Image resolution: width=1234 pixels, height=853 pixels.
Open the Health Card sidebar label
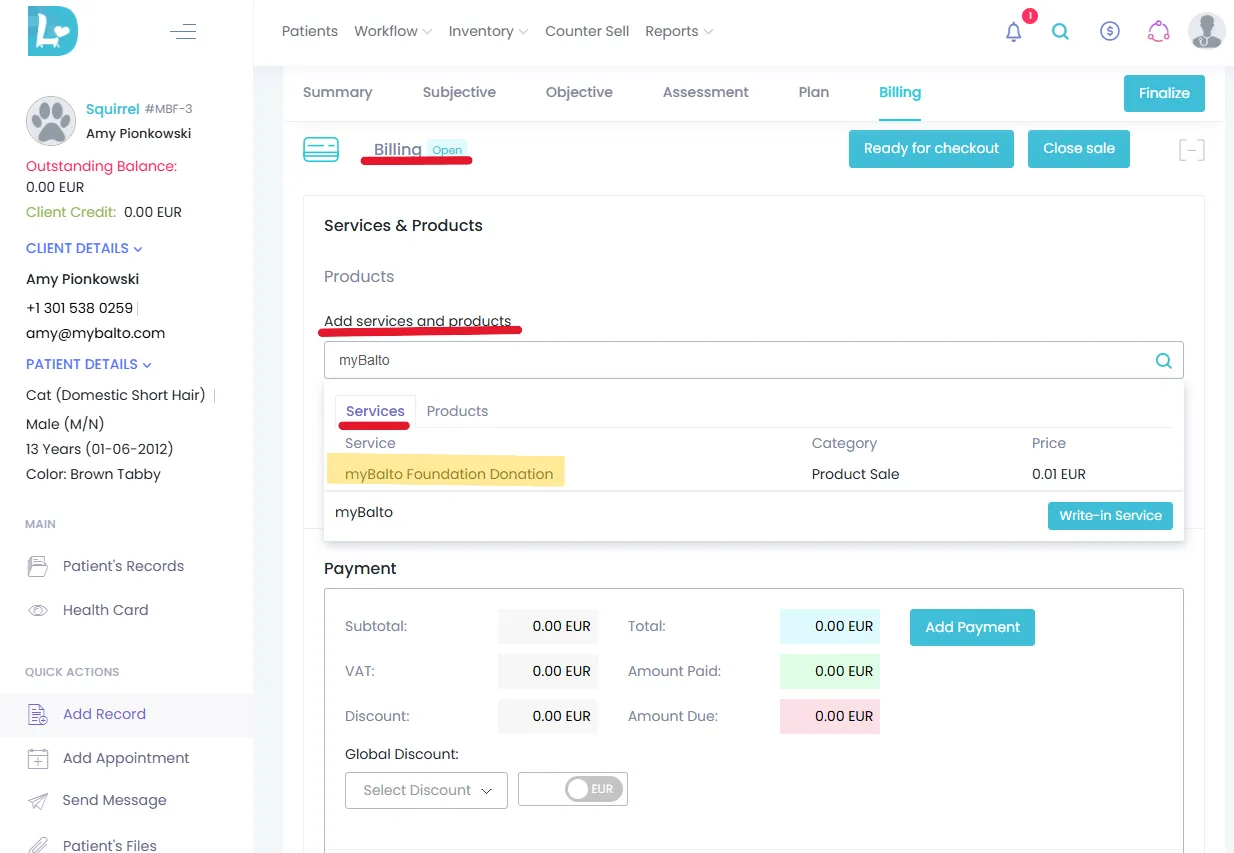pos(105,610)
